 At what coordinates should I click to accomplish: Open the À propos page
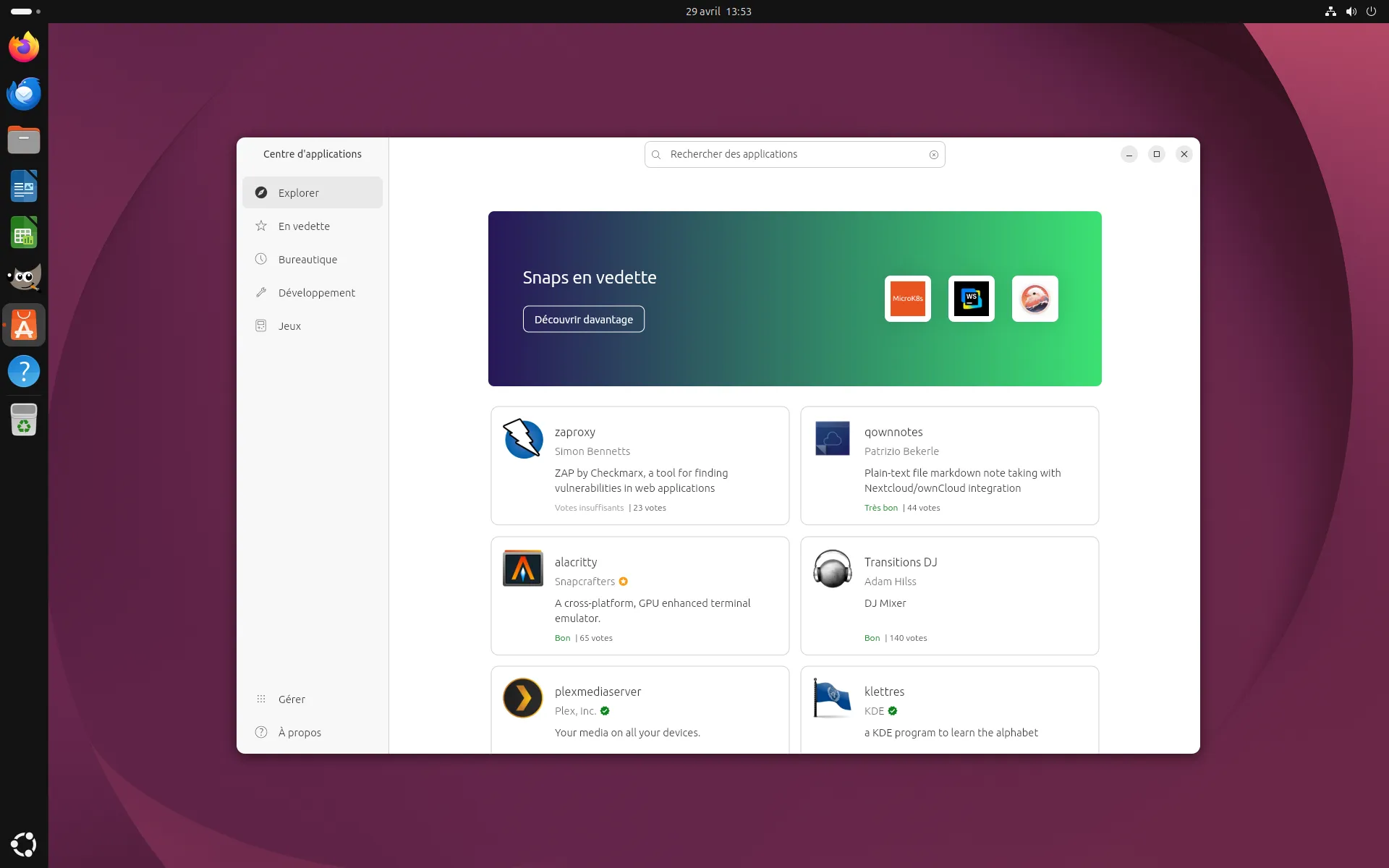click(313, 732)
